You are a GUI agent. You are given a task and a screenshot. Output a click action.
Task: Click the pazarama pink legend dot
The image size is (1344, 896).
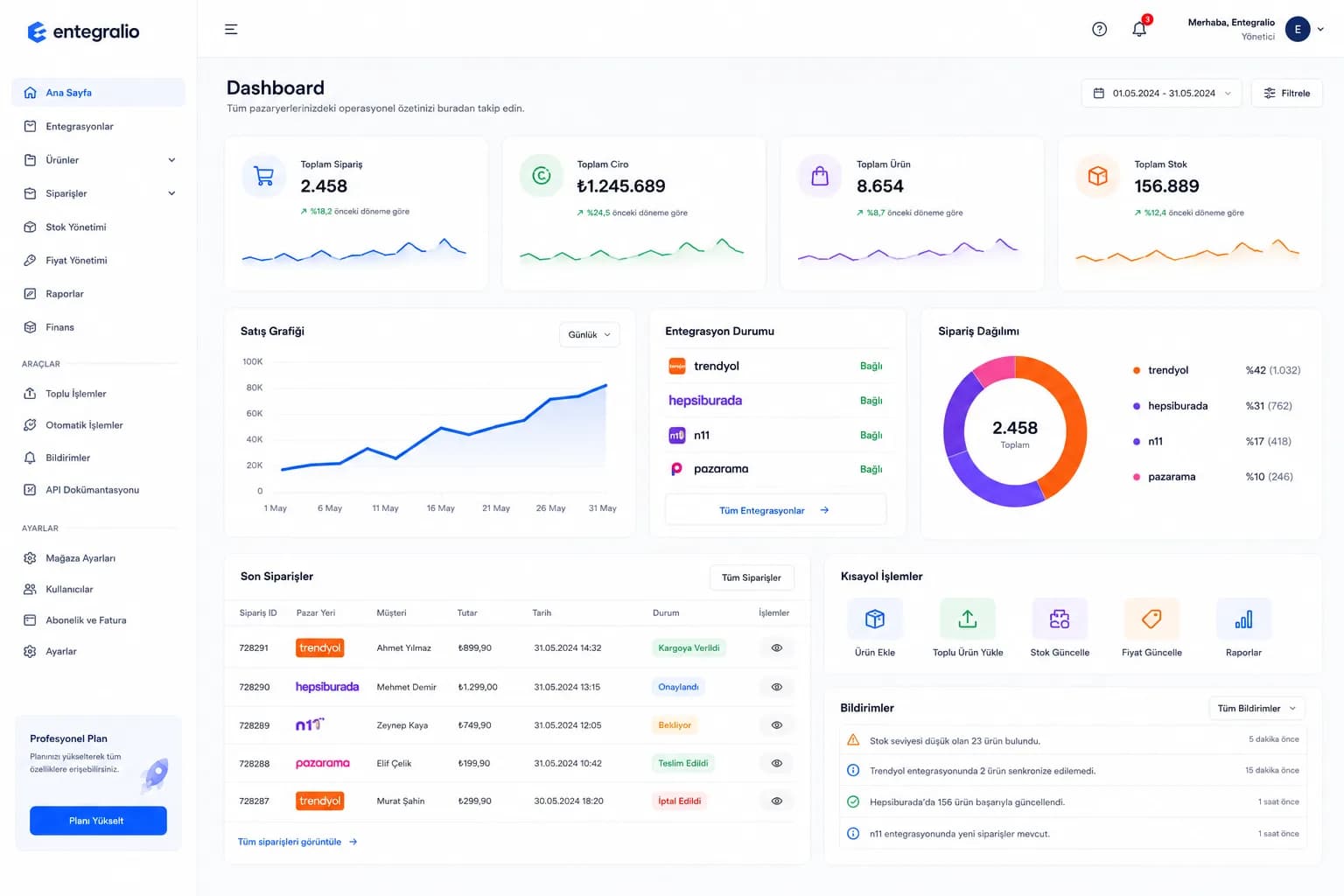[x=1137, y=477]
